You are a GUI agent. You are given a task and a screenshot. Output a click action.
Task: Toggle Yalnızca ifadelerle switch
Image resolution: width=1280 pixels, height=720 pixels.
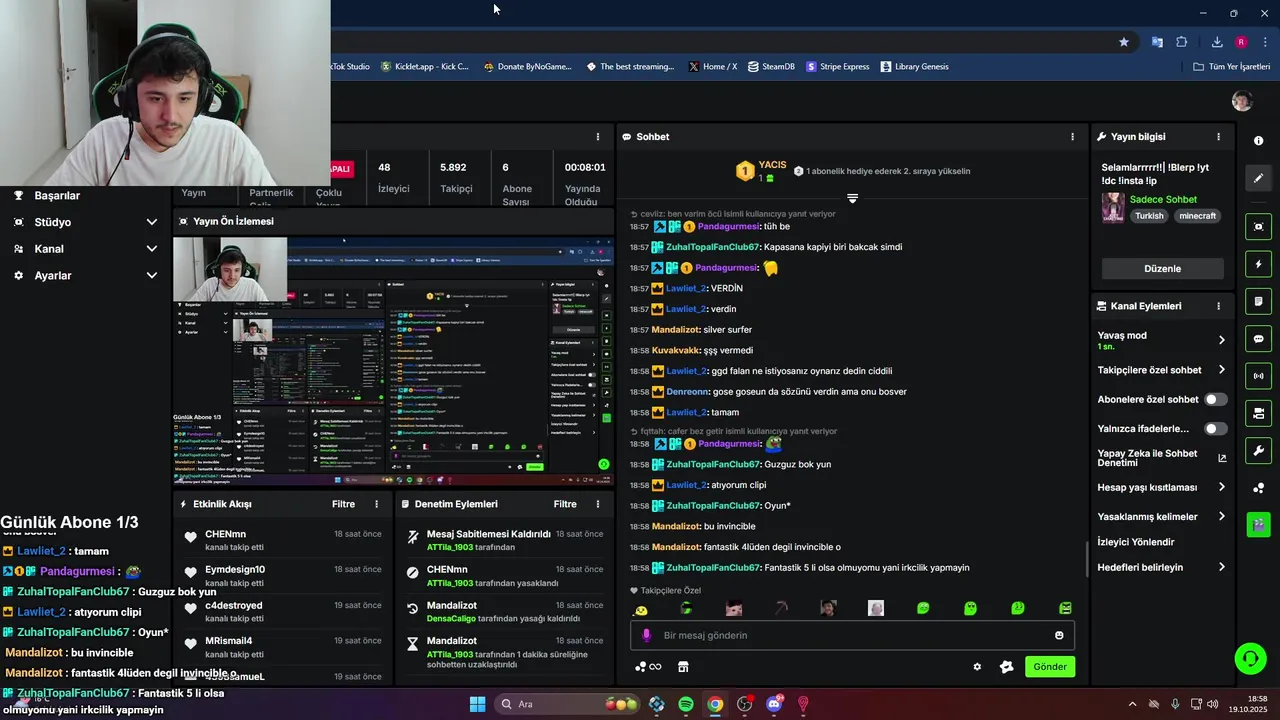click(x=1215, y=429)
